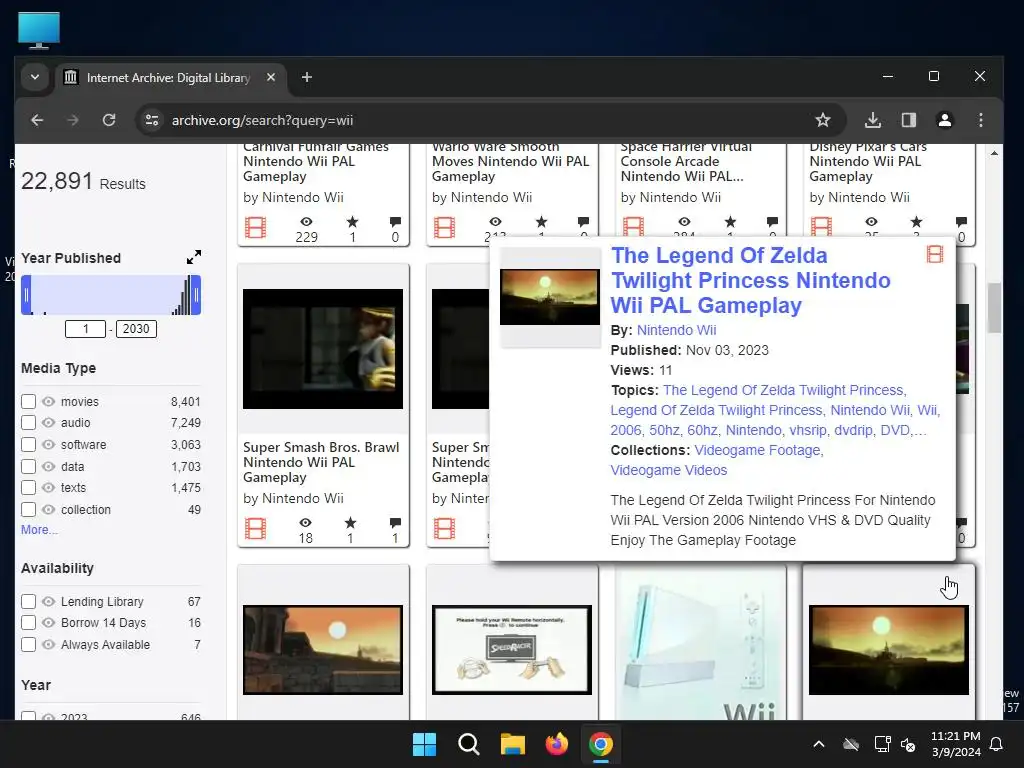Close the Internet Archive tab
Screen dimensions: 1024x768
(271, 77)
